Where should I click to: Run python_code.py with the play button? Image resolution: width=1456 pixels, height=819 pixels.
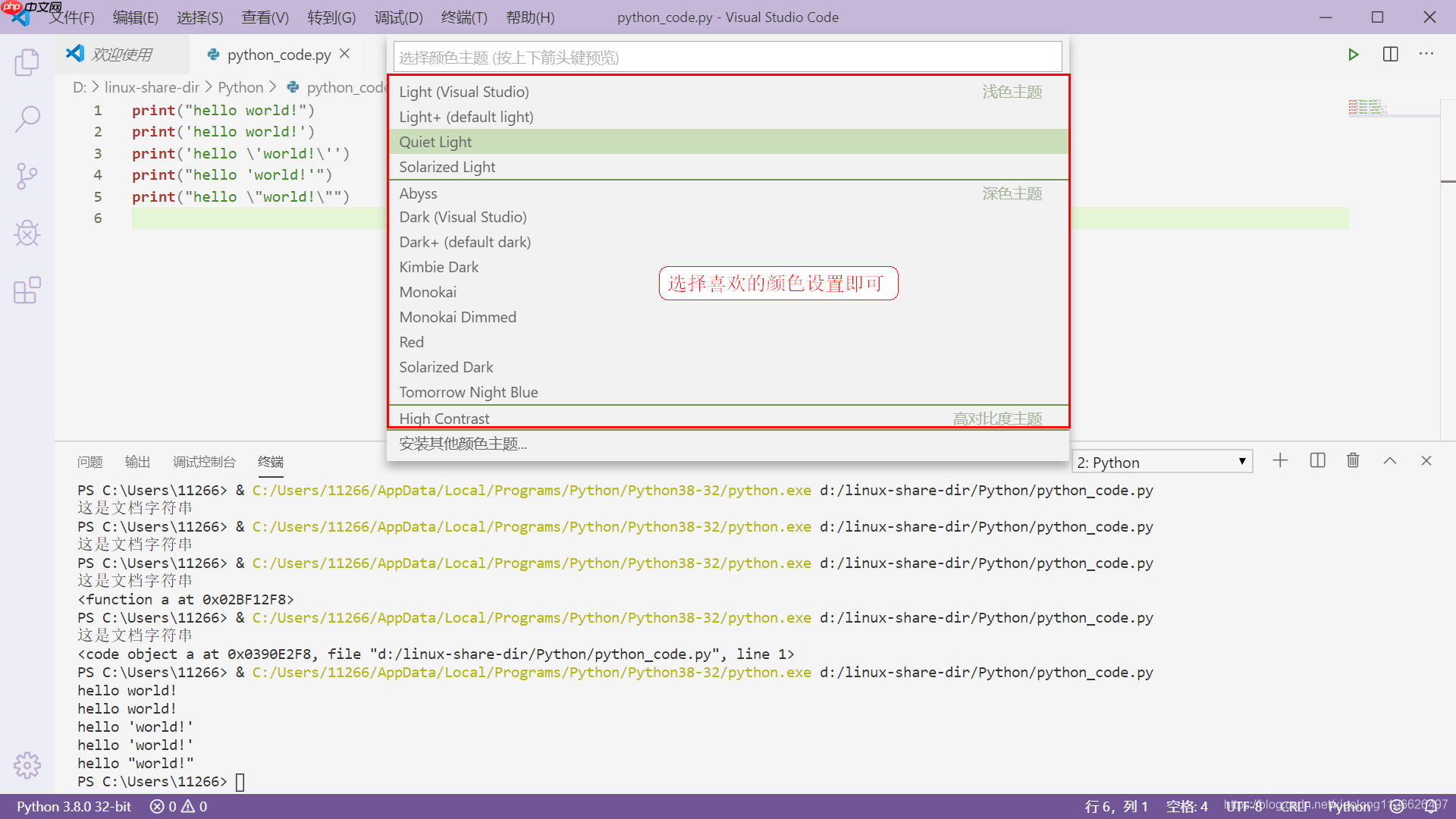point(1354,54)
